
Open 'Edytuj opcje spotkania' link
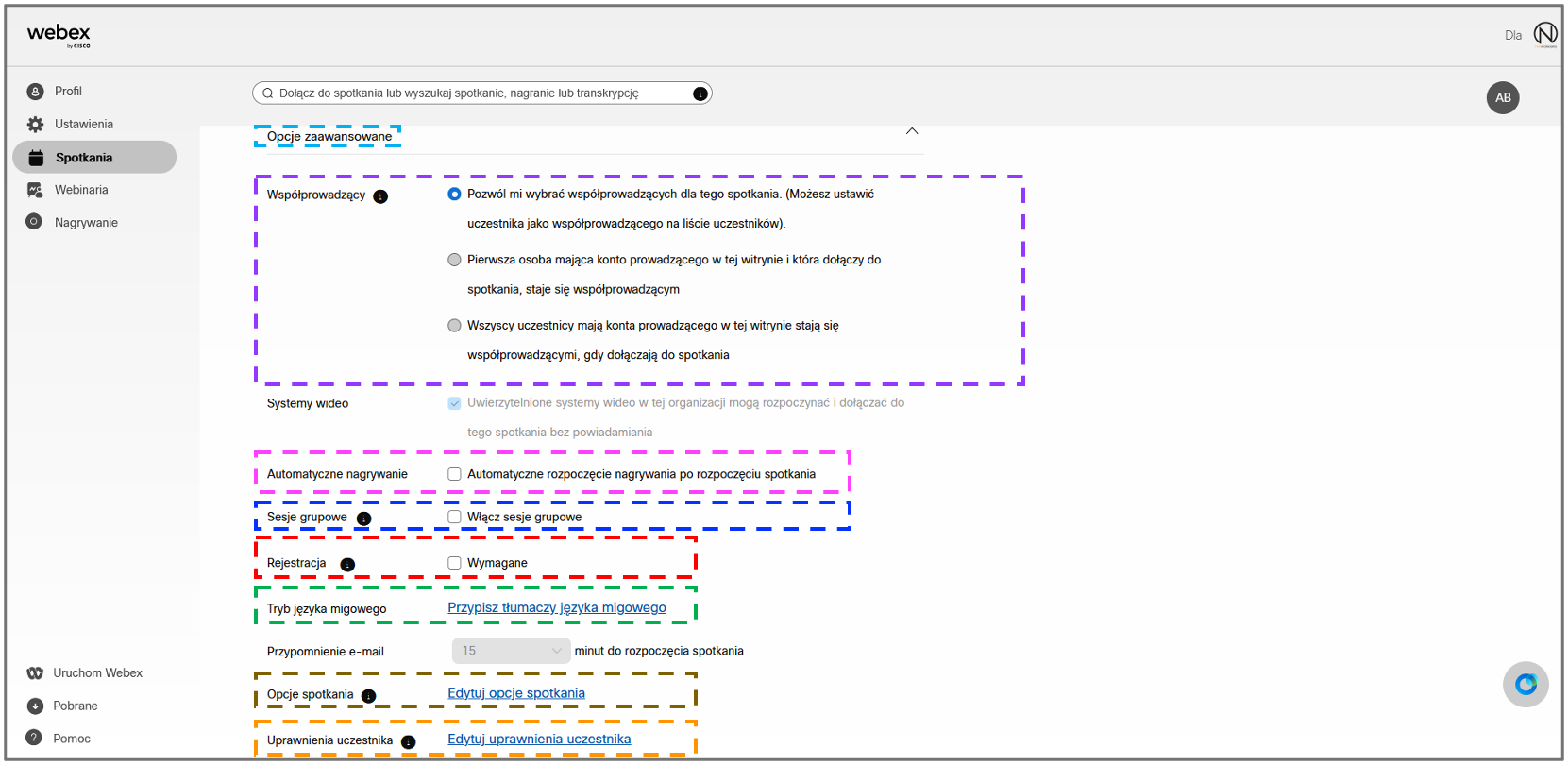516,693
